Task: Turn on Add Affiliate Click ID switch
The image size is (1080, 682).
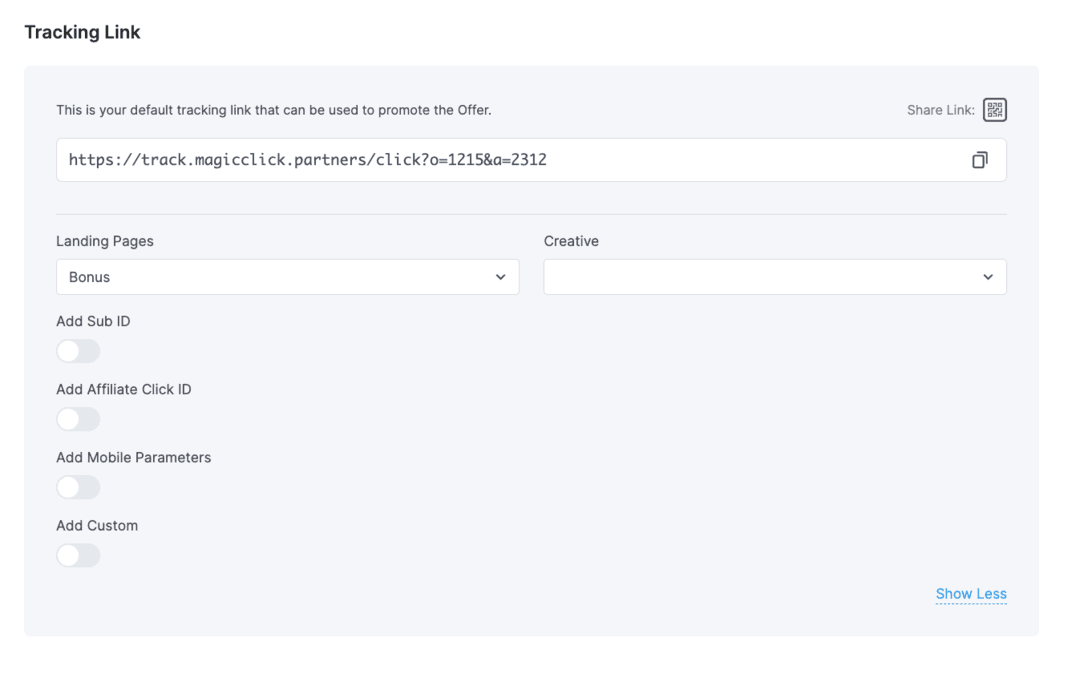Action: click(x=78, y=419)
